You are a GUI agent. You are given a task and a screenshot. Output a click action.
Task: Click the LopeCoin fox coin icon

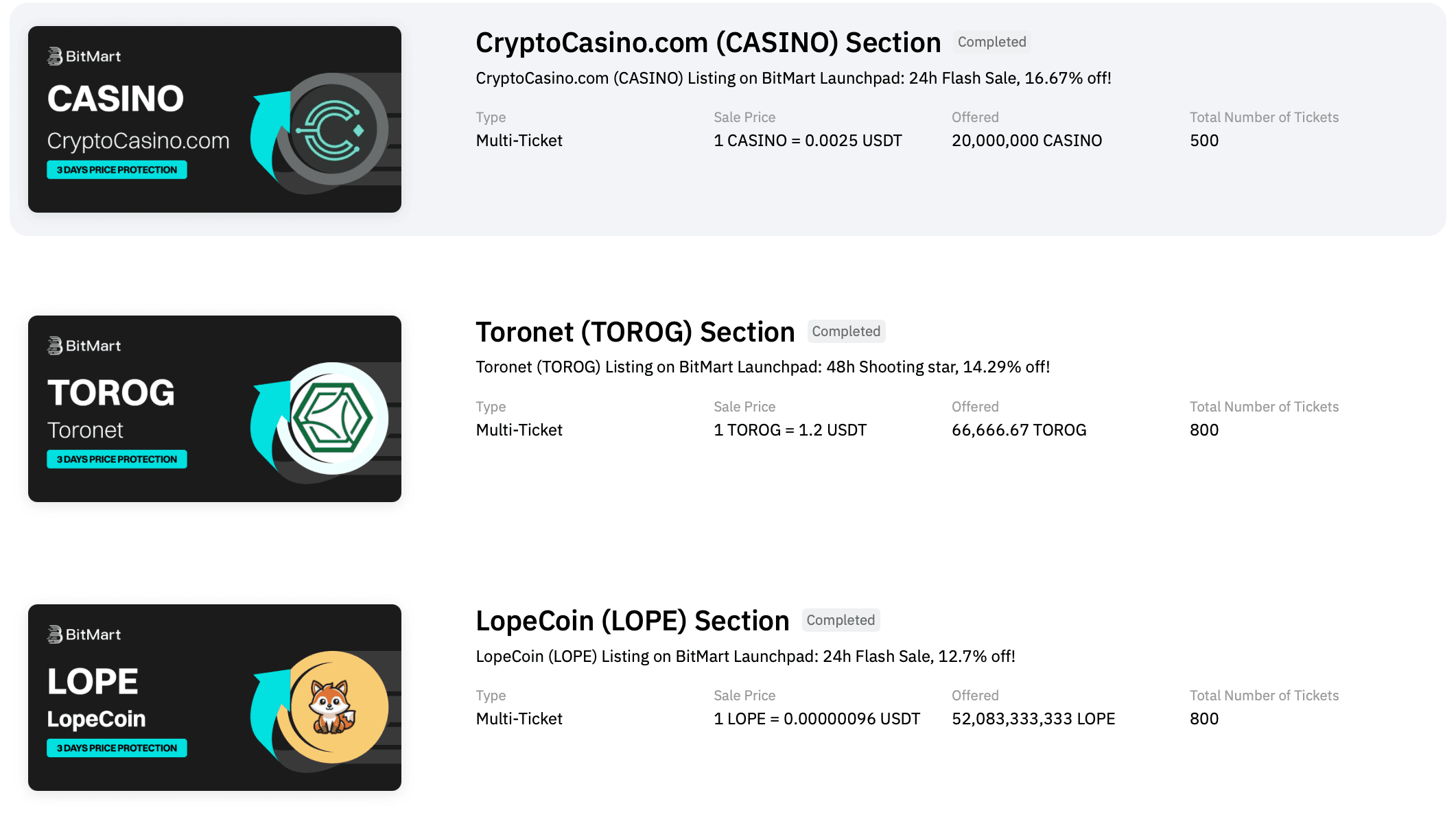click(x=333, y=707)
